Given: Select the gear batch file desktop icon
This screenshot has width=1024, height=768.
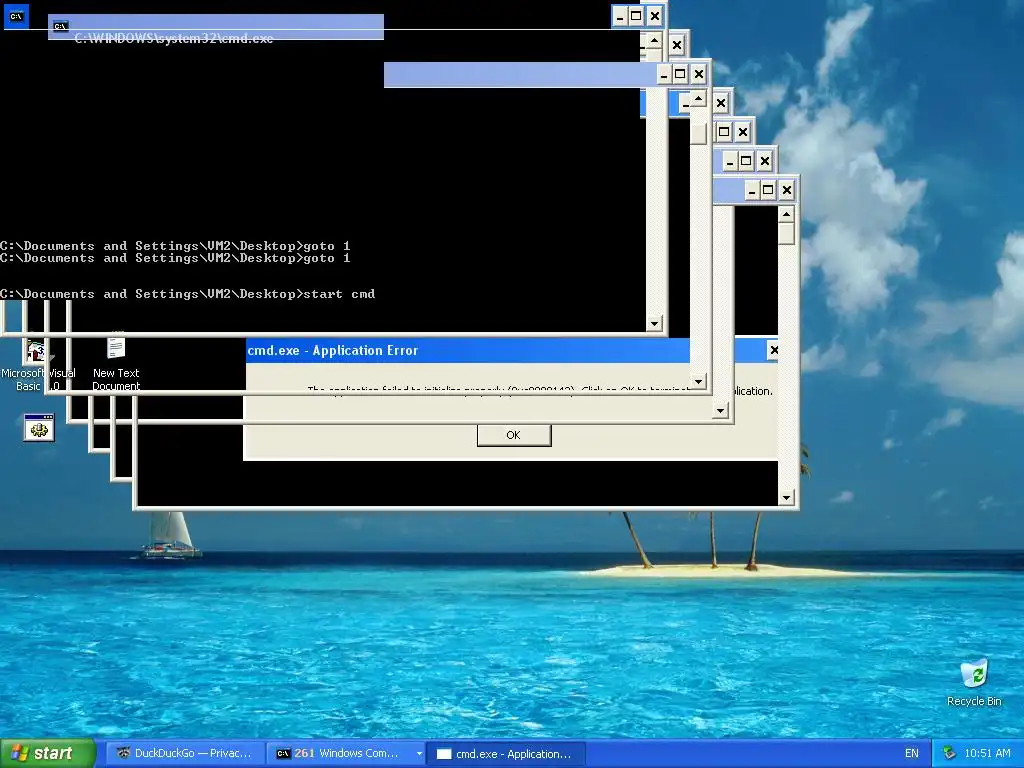Looking at the screenshot, I should pos(39,428).
